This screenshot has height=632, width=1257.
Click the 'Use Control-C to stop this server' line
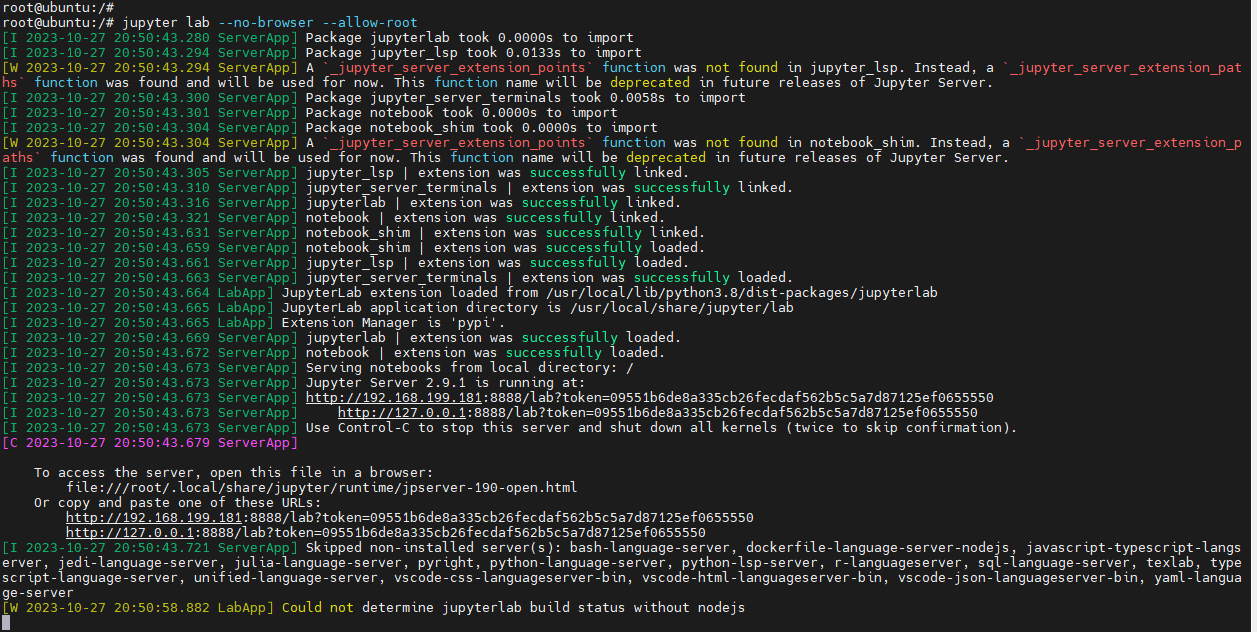661,427
